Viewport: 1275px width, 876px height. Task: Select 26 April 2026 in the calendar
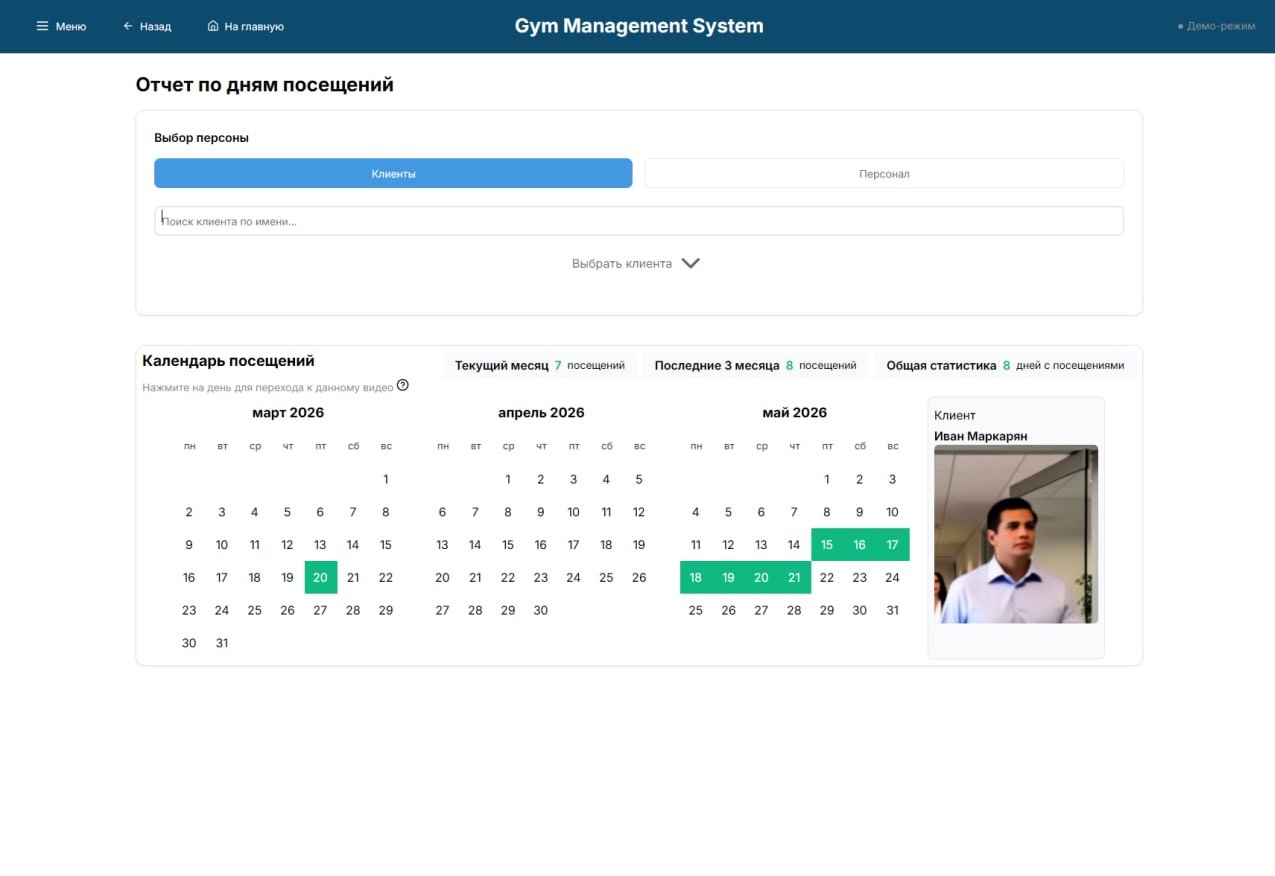[x=639, y=577]
